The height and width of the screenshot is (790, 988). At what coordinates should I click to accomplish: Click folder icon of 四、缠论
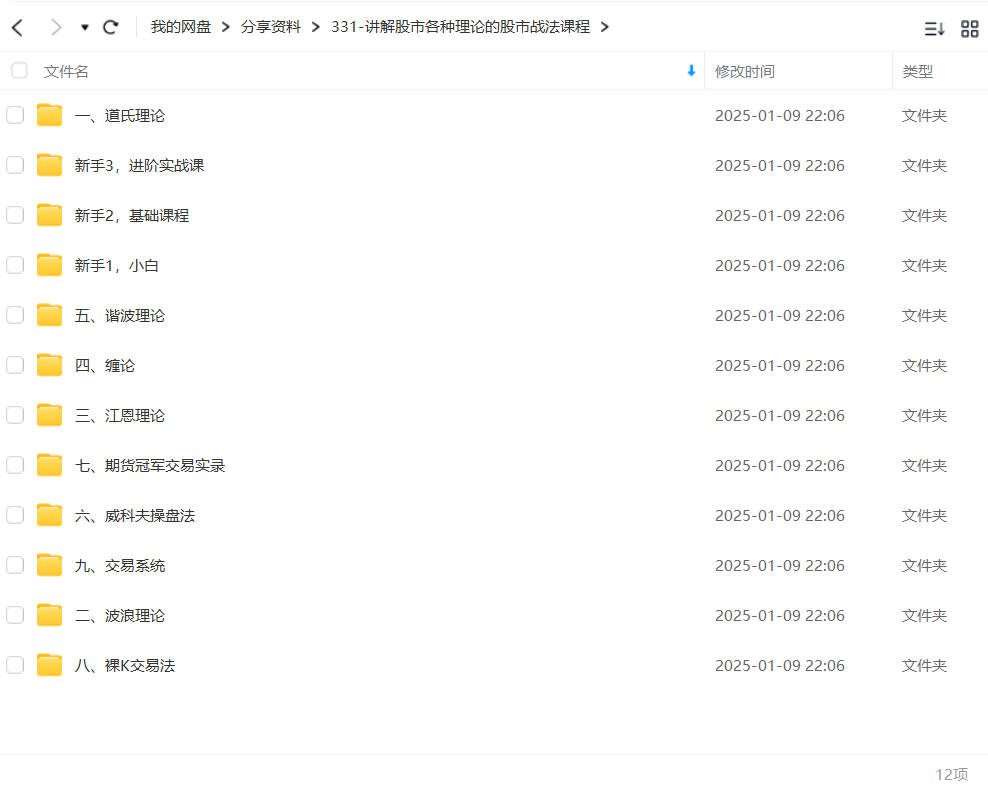point(49,365)
